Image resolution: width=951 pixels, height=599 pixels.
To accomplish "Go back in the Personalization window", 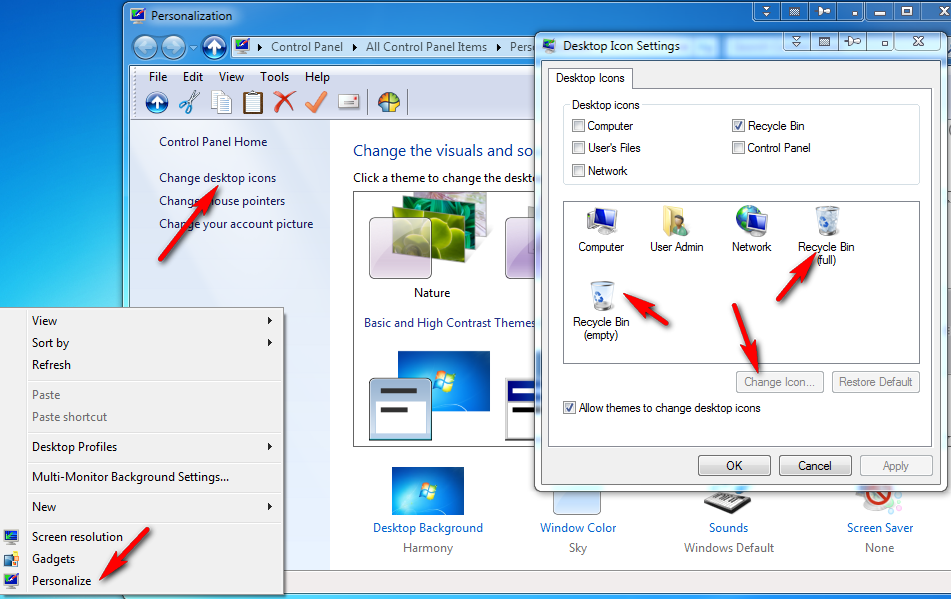I will tap(146, 47).
